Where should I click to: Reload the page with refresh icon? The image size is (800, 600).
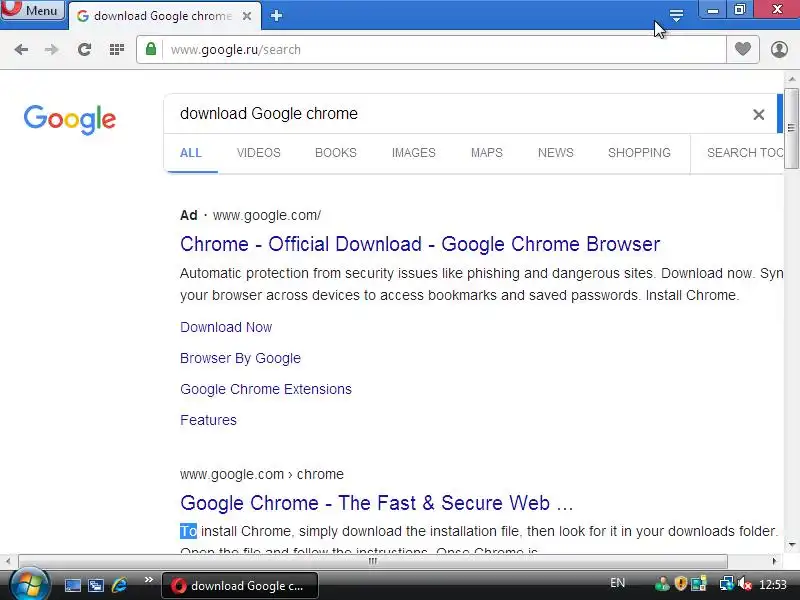(84, 49)
